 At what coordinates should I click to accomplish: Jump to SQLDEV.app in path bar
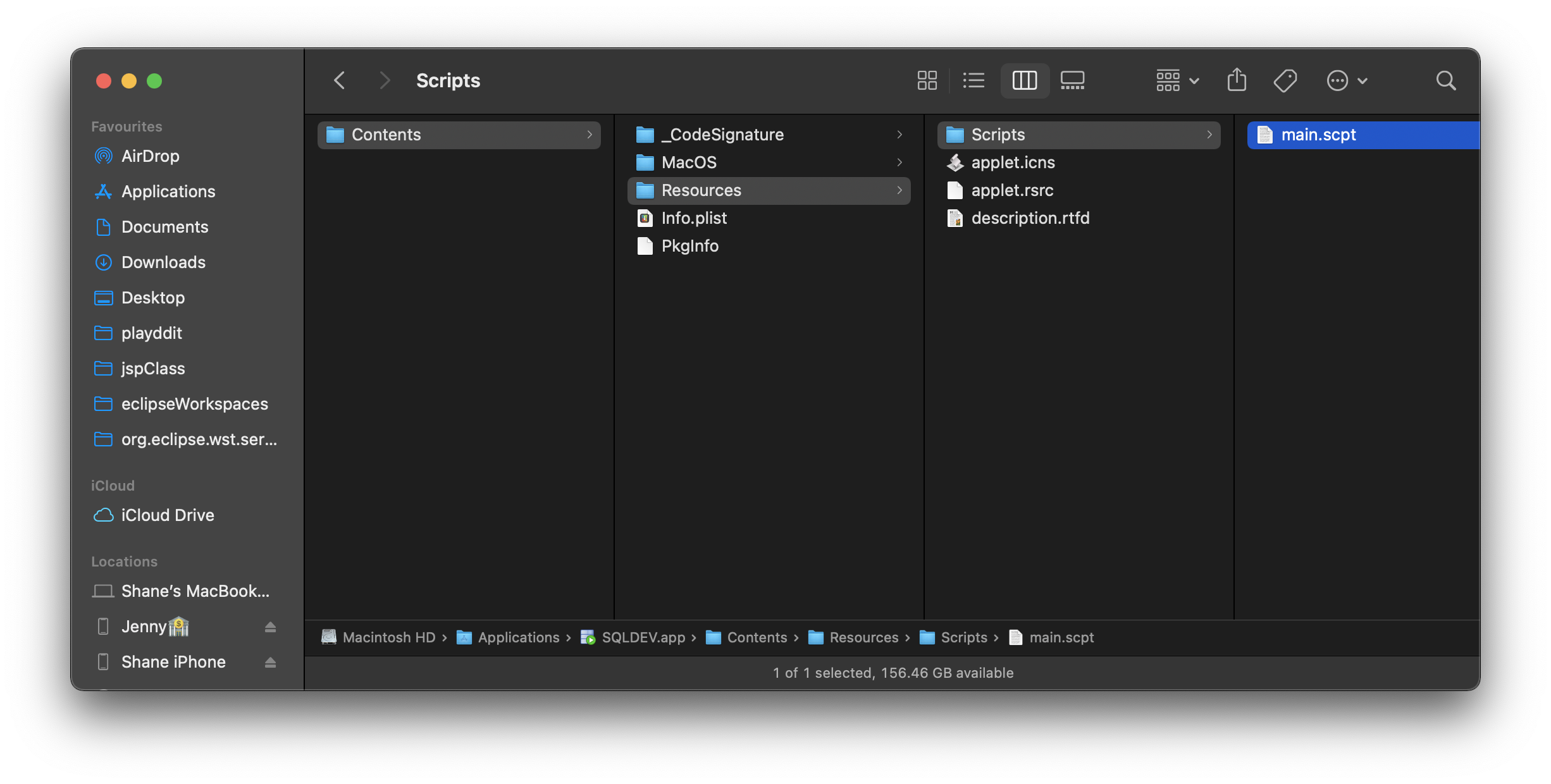point(643,637)
